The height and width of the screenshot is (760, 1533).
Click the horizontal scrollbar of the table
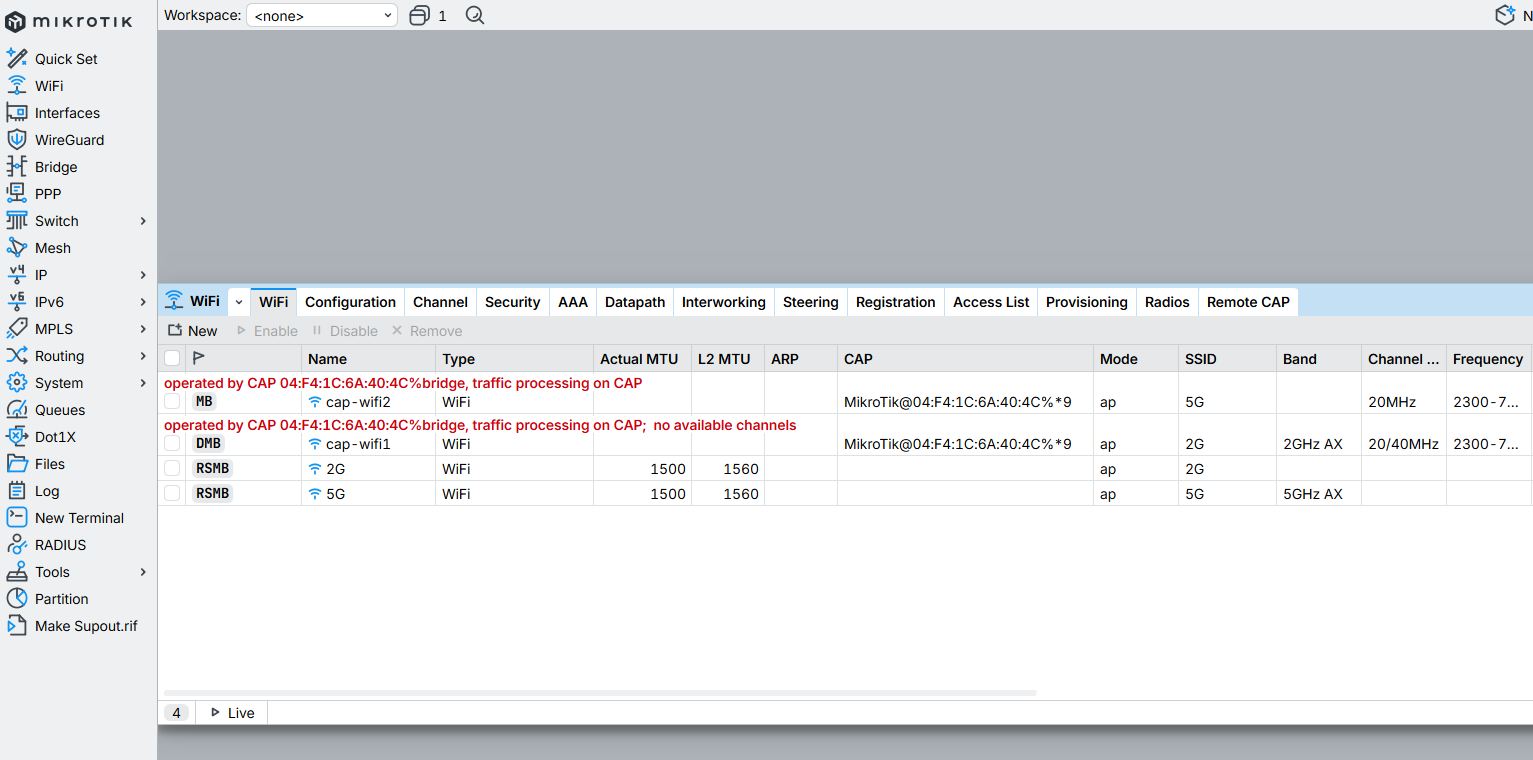click(x=600, y=692)
